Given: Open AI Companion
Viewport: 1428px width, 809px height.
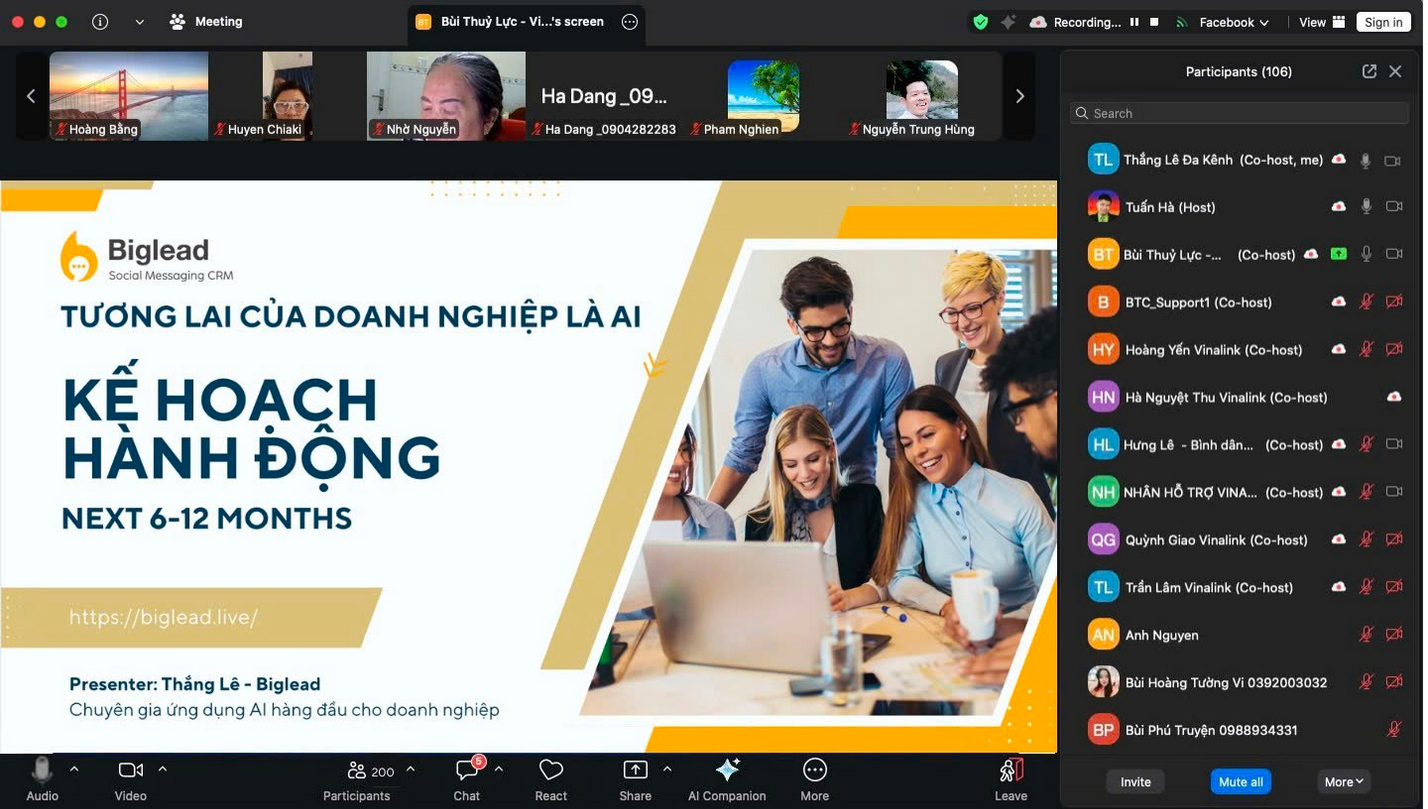Looking at the screenshot, I should 727,770.
